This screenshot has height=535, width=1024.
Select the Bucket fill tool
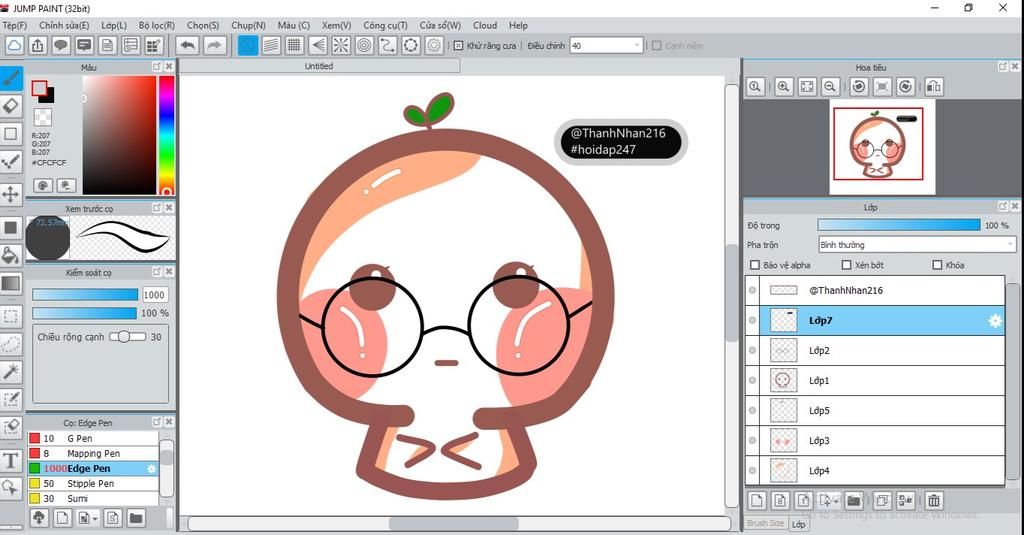[x=11, y=255]
